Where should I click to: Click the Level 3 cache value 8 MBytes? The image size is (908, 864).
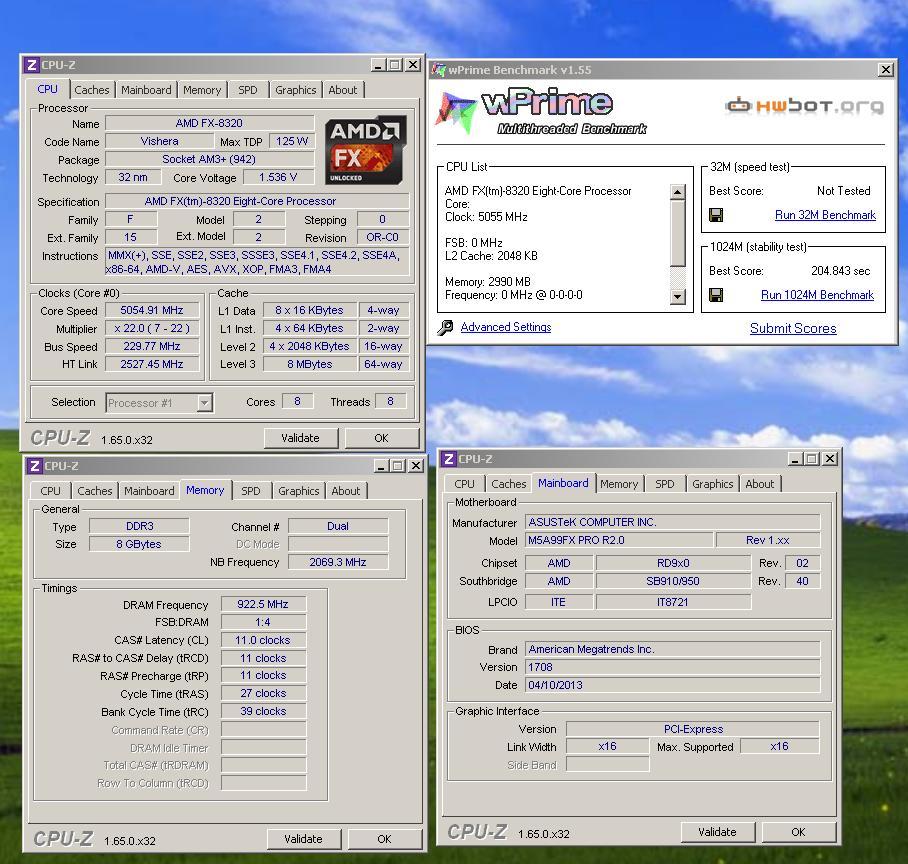point(310,364)
